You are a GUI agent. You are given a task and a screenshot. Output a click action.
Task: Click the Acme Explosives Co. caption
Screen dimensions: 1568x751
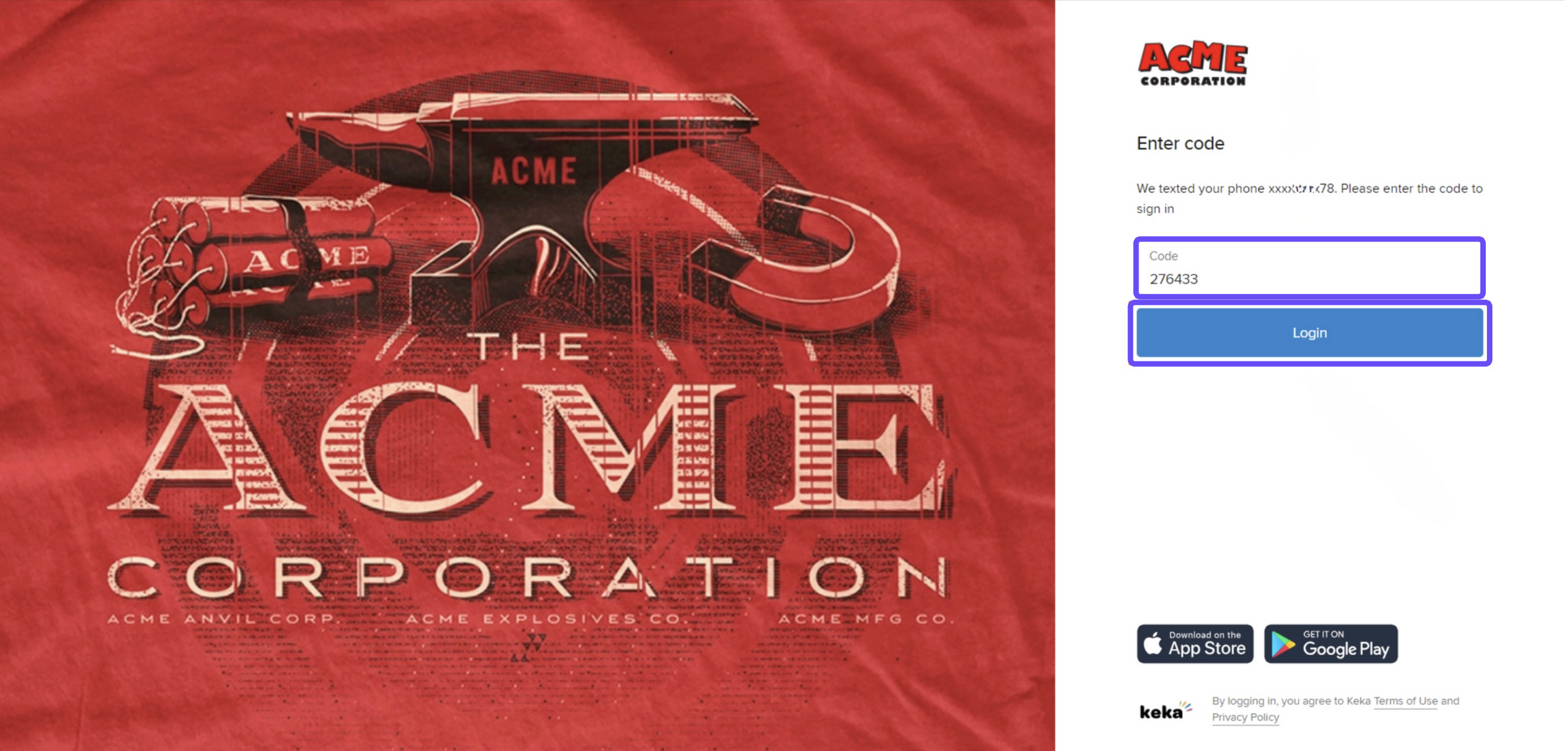546,619
